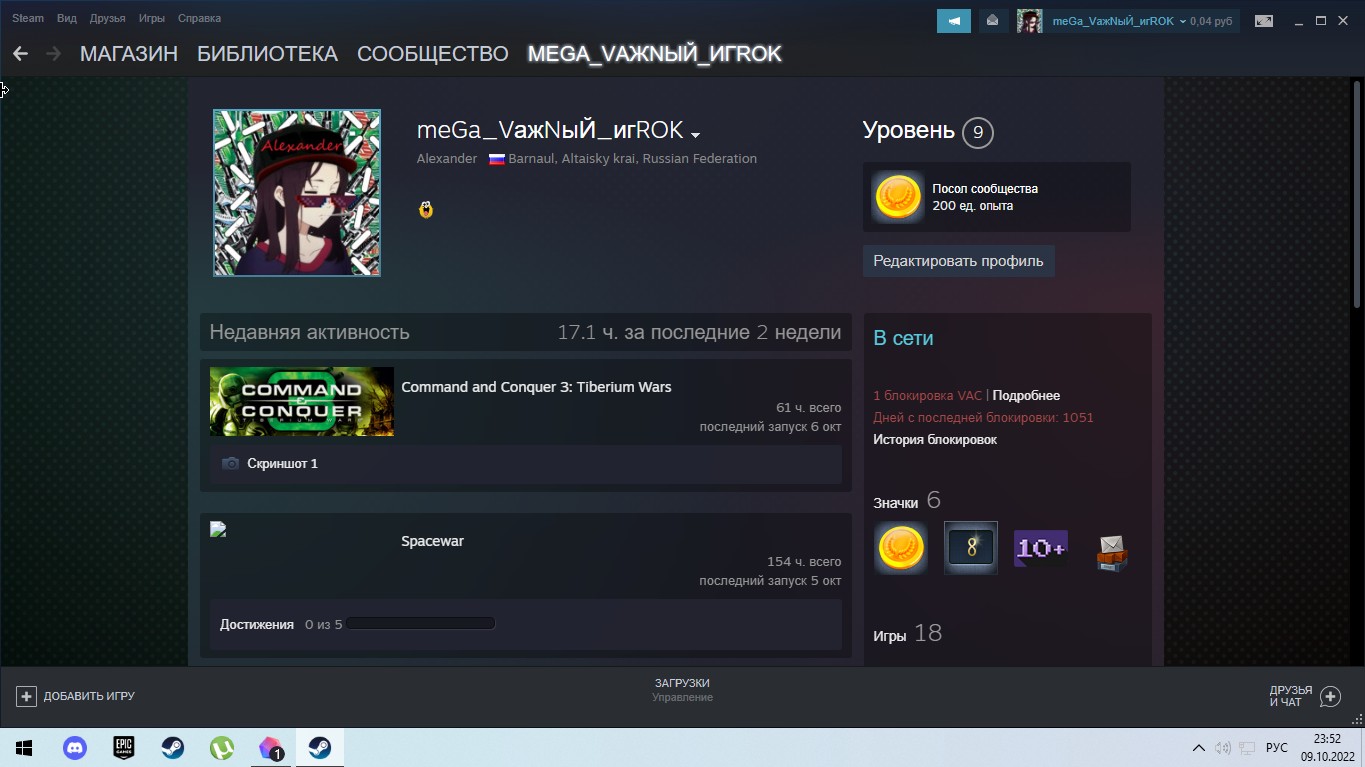Open the Справка menu

point(199,18)
